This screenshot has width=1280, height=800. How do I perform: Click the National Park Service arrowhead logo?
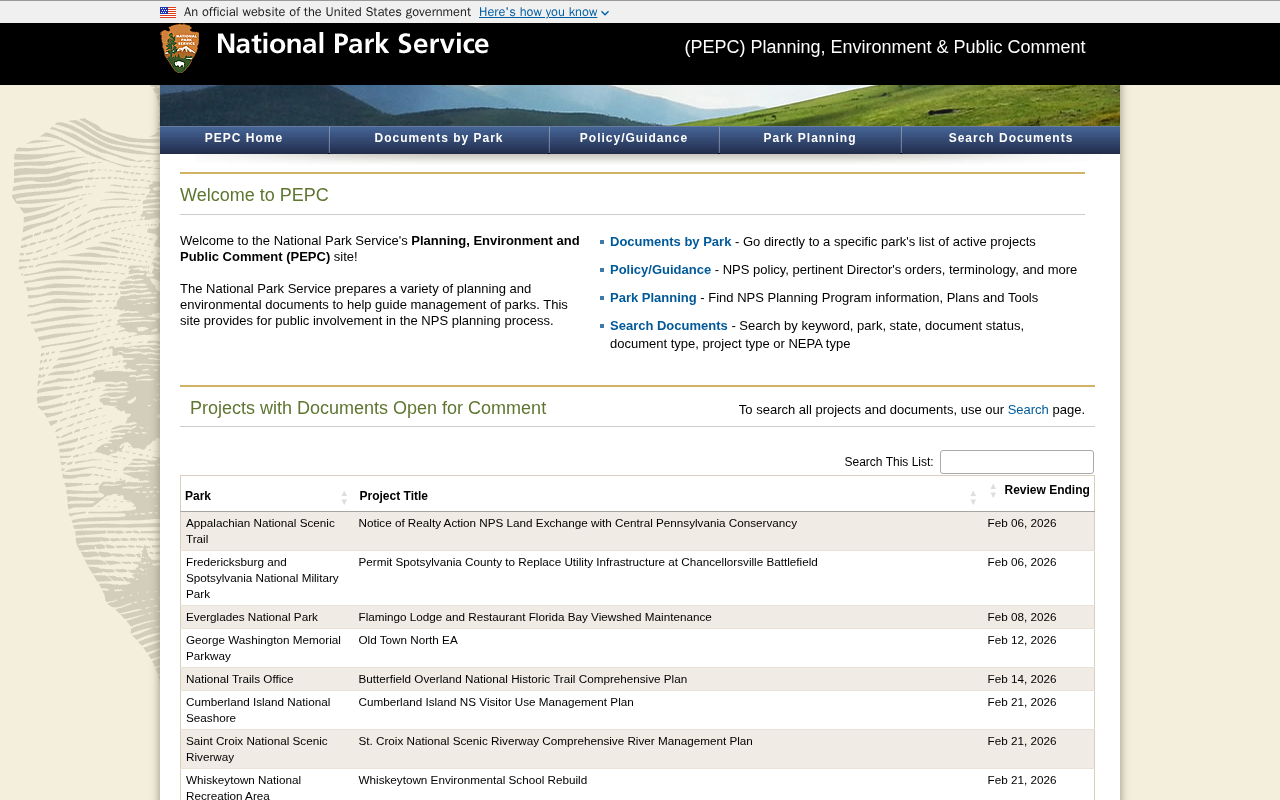(180, 49)
